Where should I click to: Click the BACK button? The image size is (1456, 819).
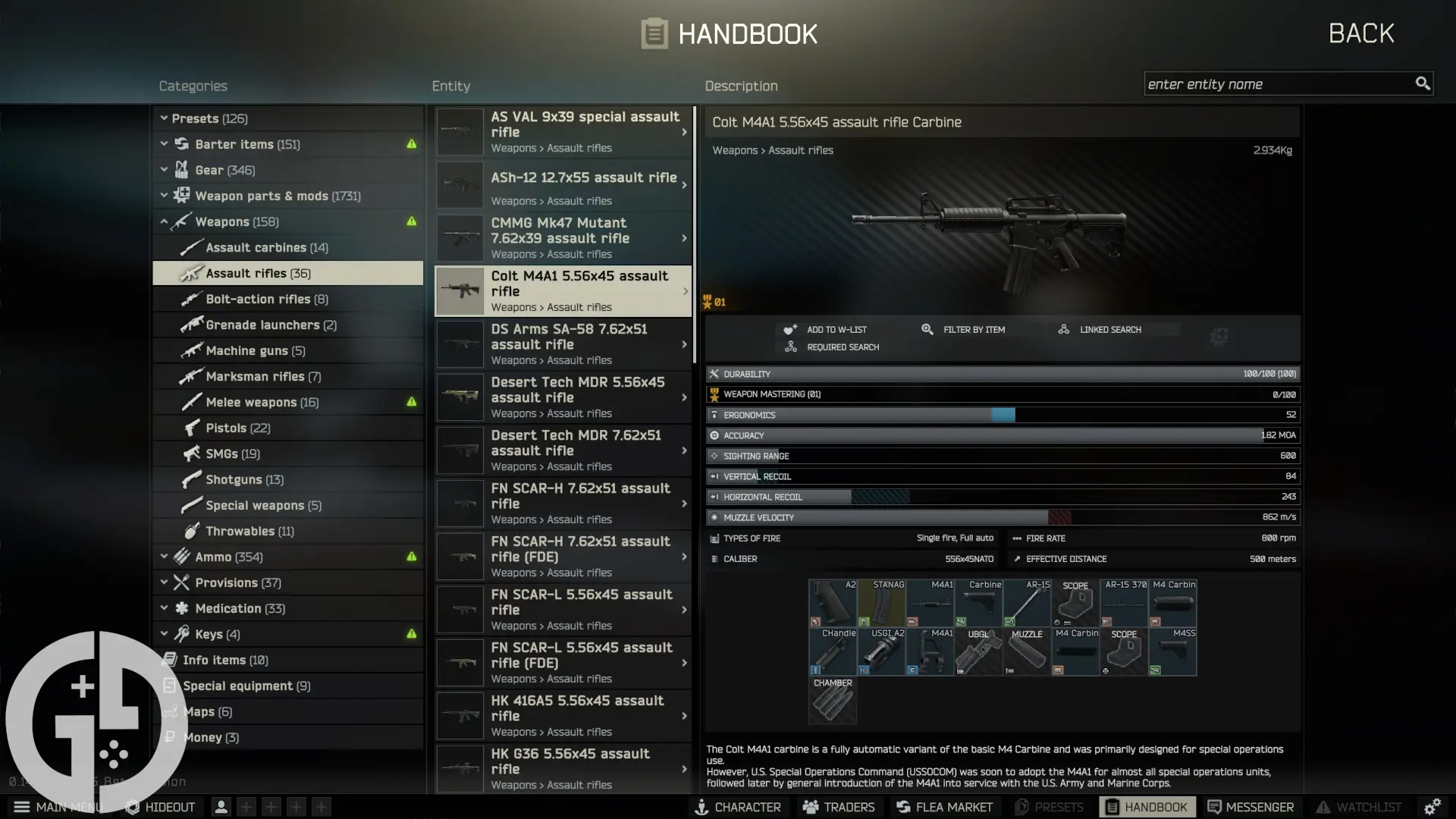pos(1360,33)
